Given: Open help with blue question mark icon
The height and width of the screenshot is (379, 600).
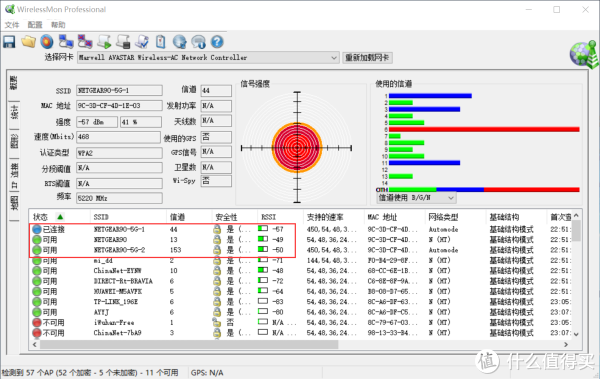Looking at the screenshot, I should point(217,41).
